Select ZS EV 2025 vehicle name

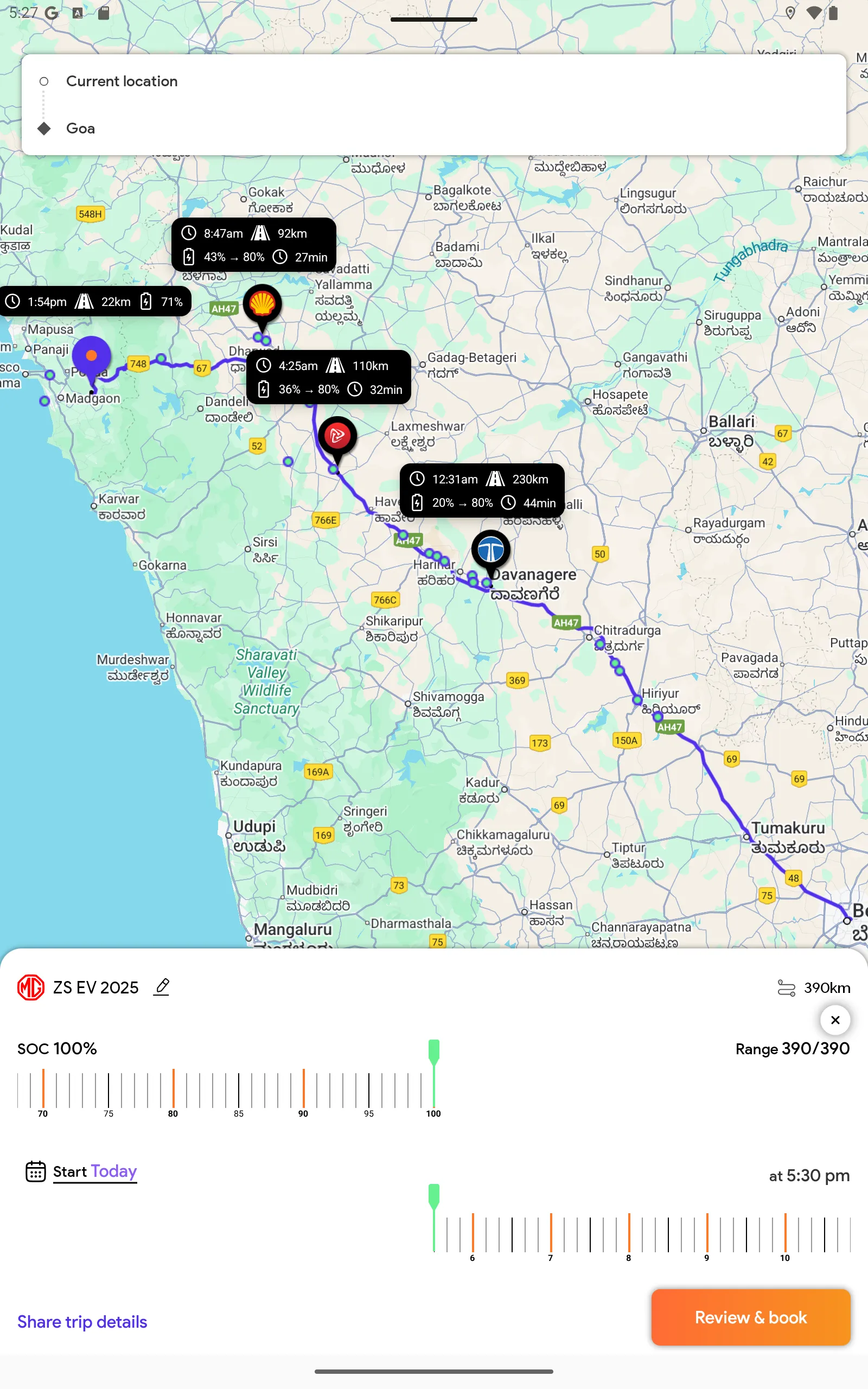tap(96, 988)
